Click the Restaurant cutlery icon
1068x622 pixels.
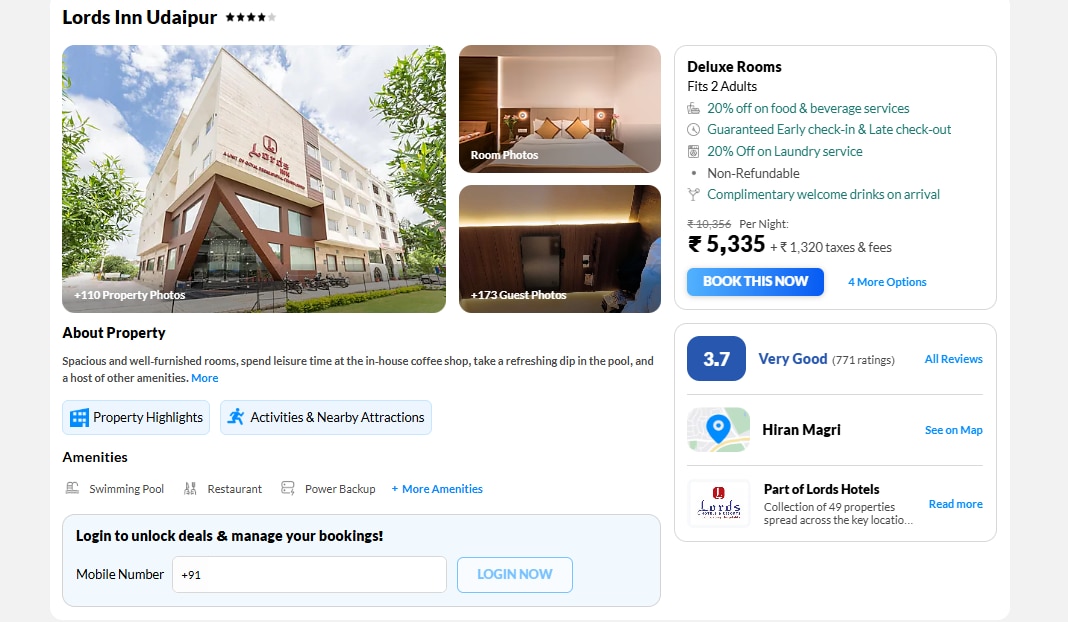tap(190, 488)
